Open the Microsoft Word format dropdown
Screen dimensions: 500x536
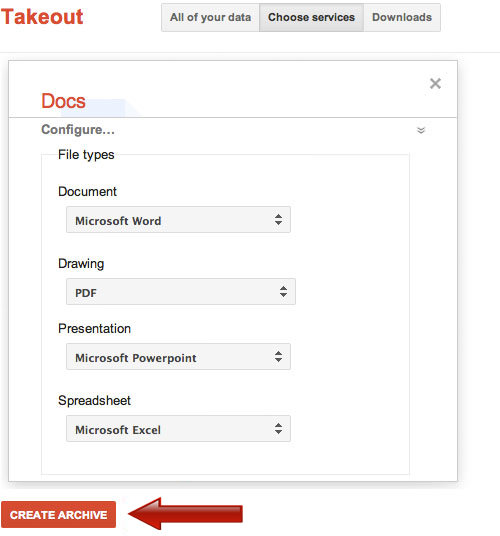click(178, 219)
